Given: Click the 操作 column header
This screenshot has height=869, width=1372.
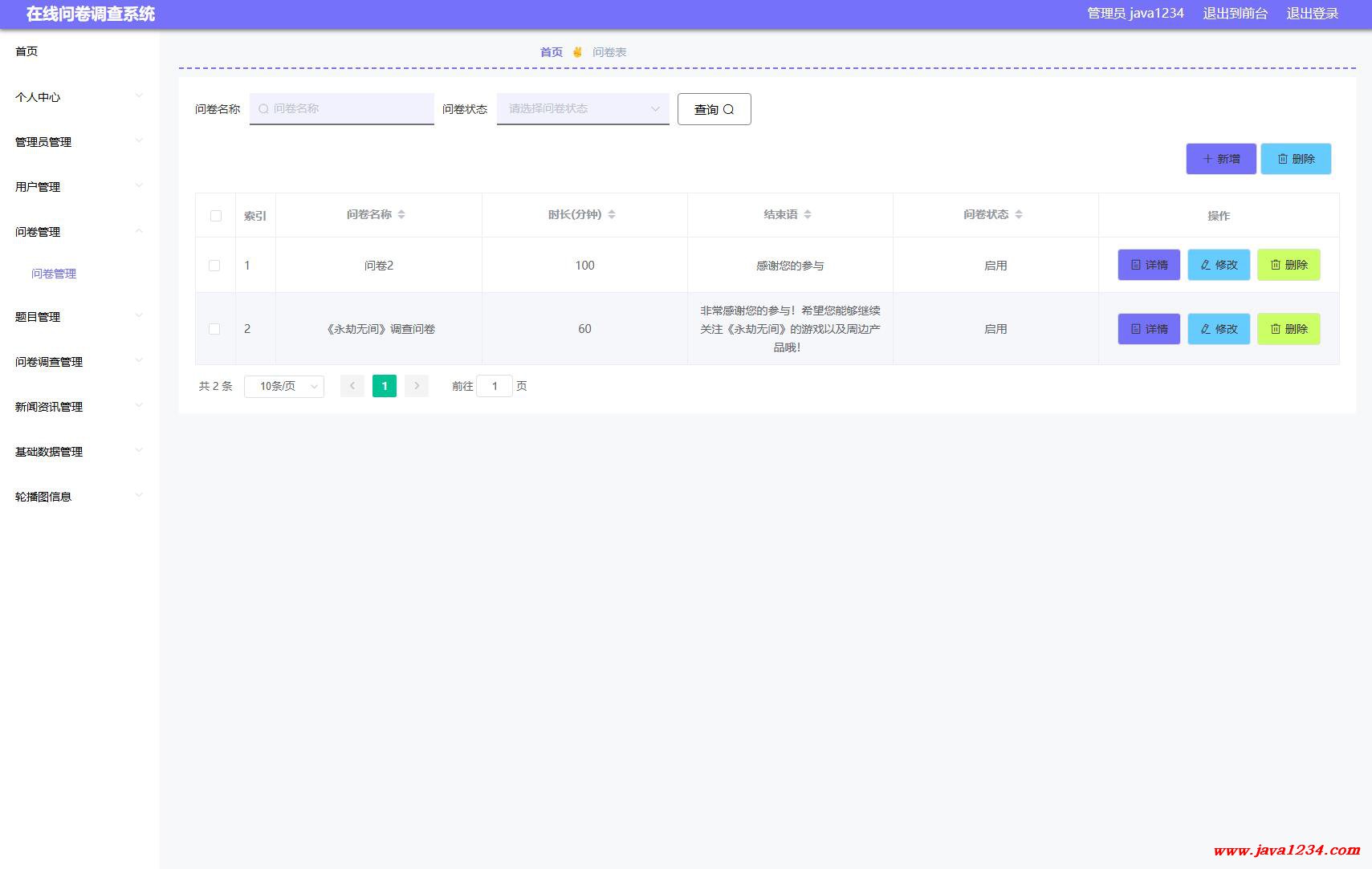Looking at the screenshot, I should [1219, 216].
